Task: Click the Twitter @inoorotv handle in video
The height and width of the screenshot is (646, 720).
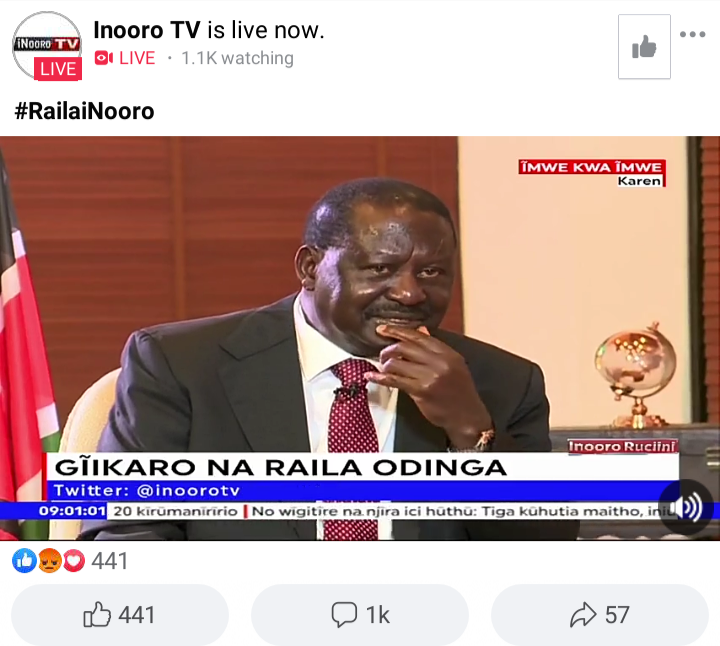Action: pos(147,491)
